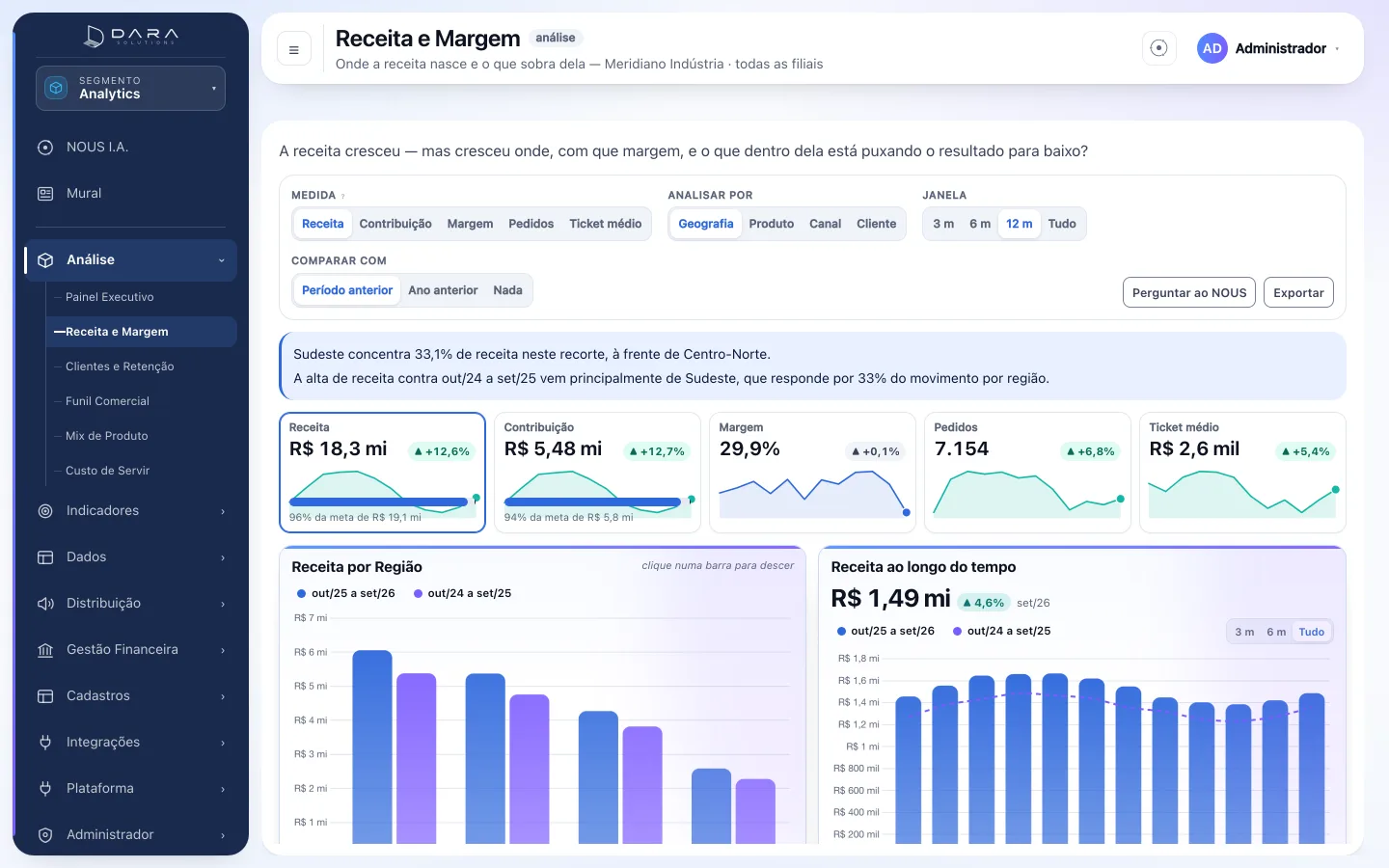Screen dimensions: 1389x868
Task: Open Painel Executivo page
Action: [x=141, y=297]
